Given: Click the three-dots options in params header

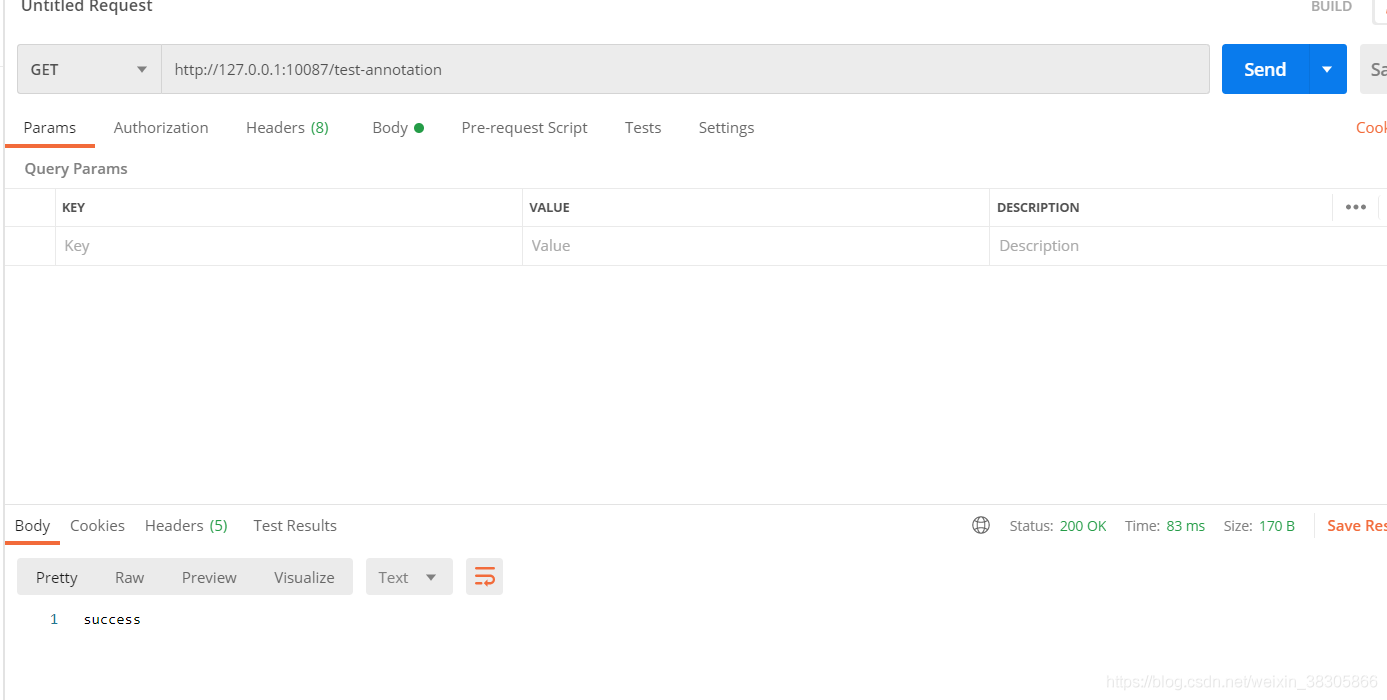Looking at the screenshot, I should tap(1355, 207).
